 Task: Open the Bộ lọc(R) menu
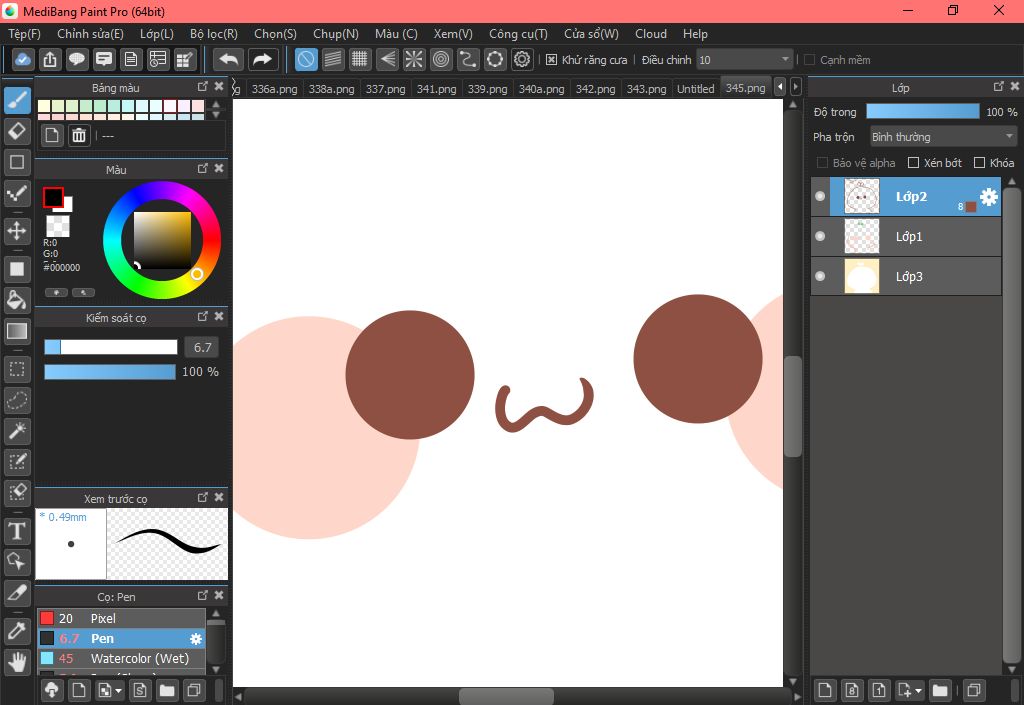click(213, 34)
